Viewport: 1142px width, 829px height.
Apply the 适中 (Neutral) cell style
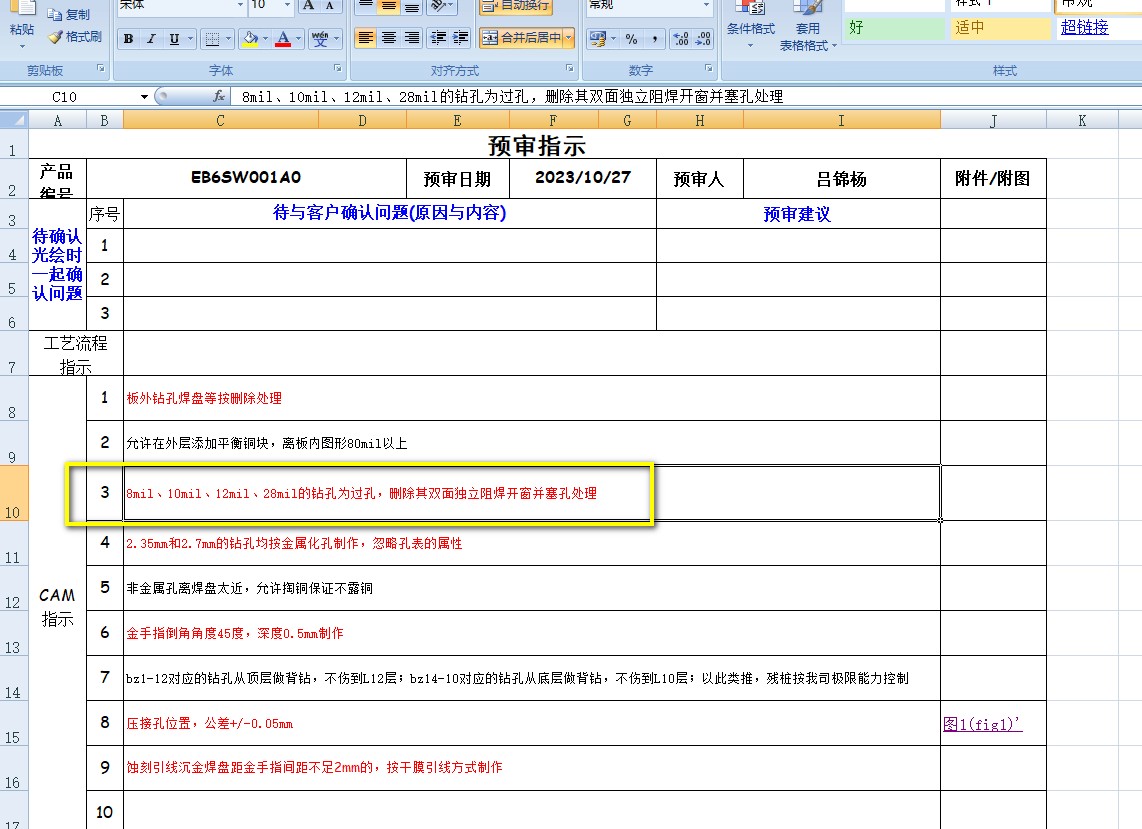coord(1001,28)
